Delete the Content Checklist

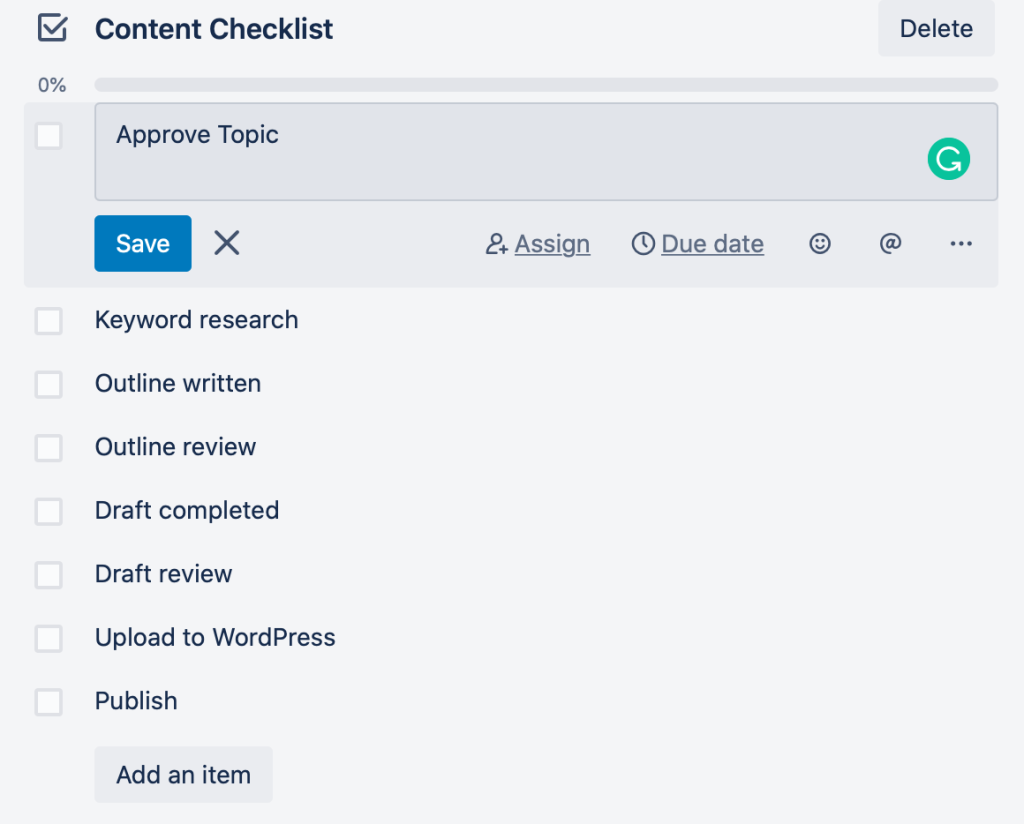(936, 29)
